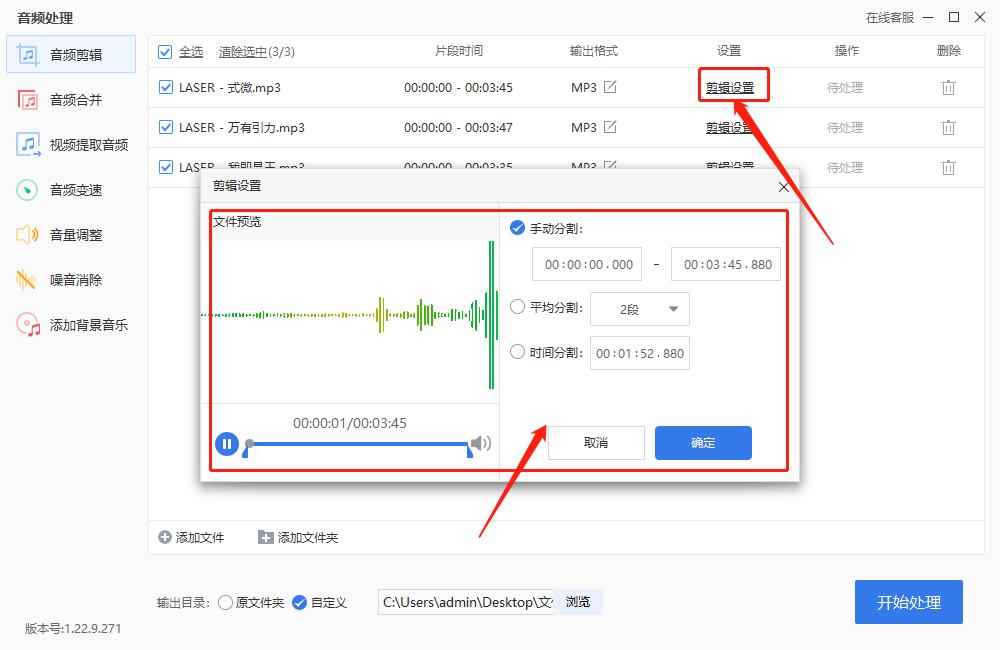Confirm with the 确定 button
1000x650 pixels.
[703, 442]
